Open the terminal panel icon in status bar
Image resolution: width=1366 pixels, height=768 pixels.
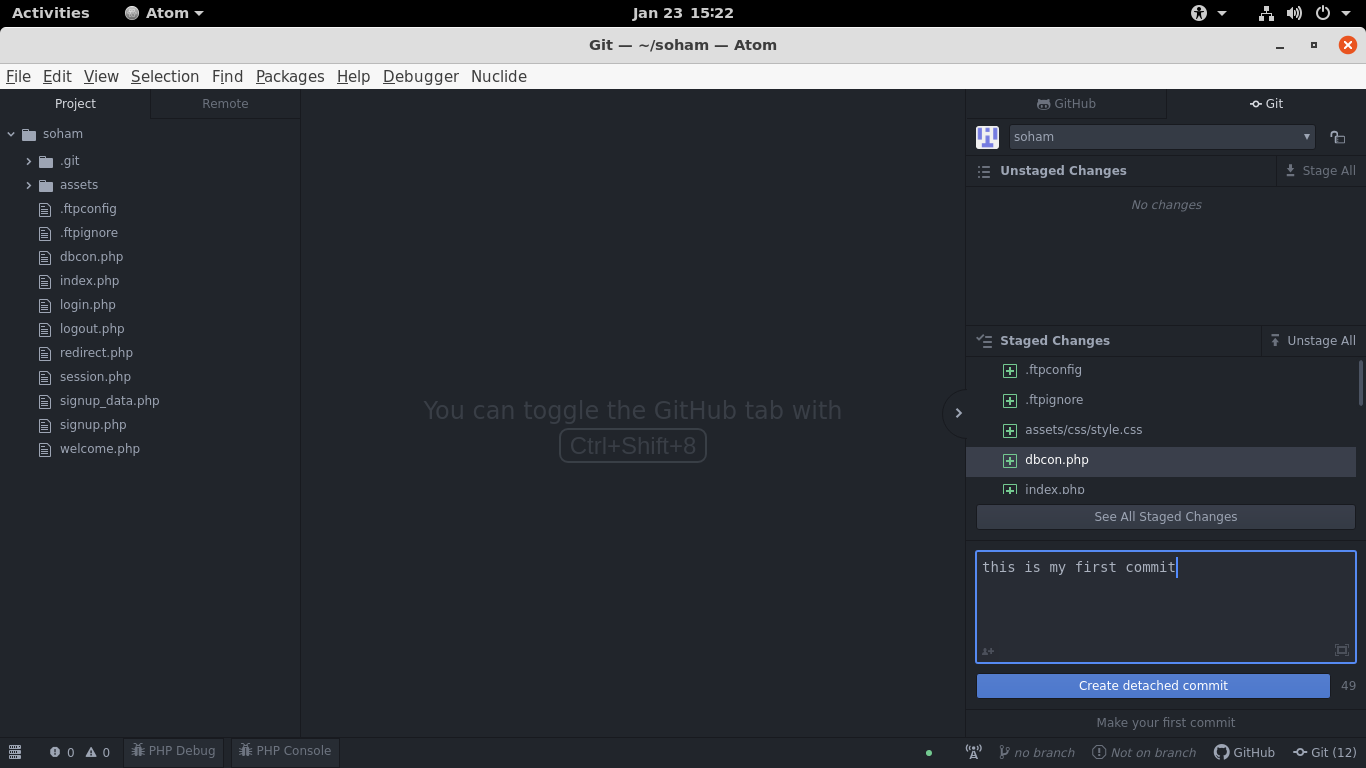[x=15, y=752]
